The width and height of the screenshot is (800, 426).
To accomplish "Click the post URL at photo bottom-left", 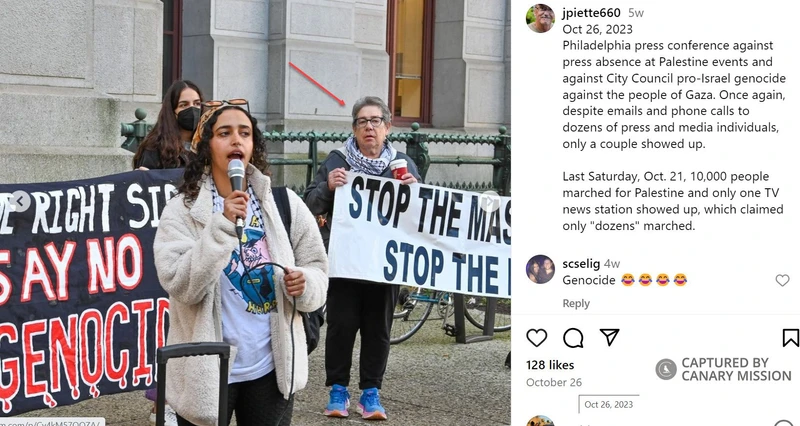I will (x=52, y=422).
